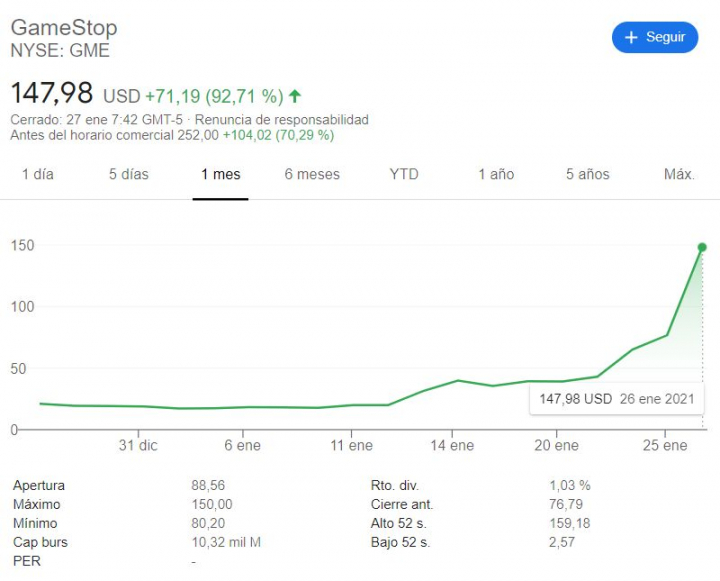Switch to the 1 día tab
The image size is (720, 581).
(x=38, y=174)
